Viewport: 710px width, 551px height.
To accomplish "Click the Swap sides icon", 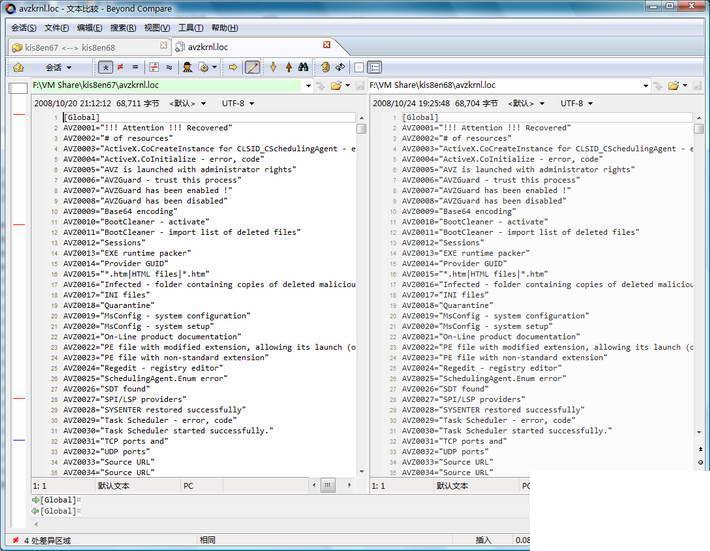I will click(340, 67).
